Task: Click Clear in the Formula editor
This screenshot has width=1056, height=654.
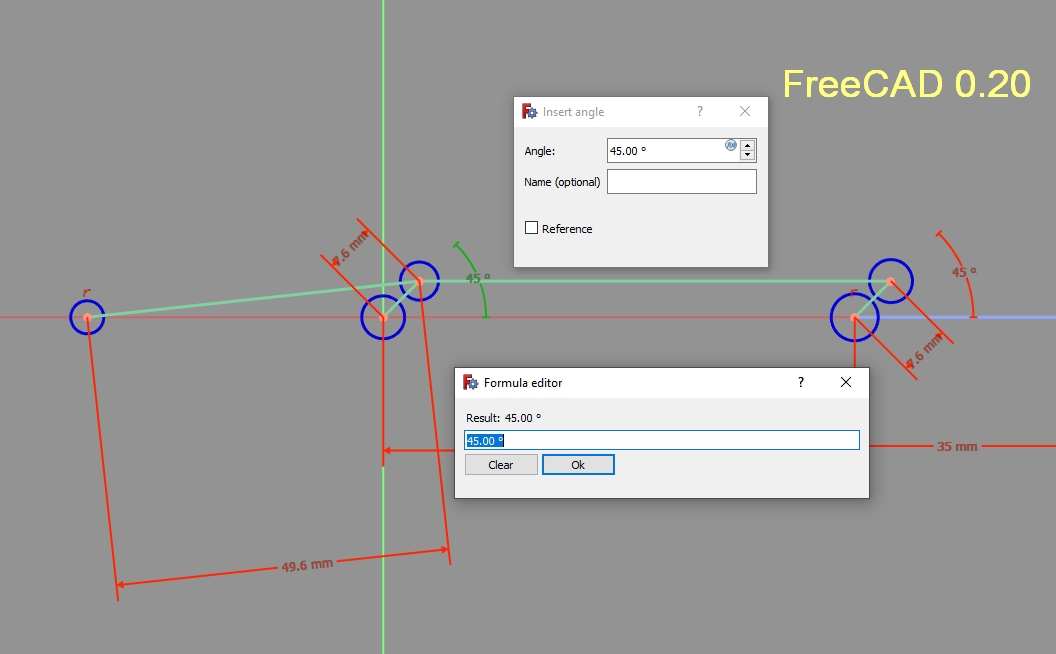Action: (500, 464)
